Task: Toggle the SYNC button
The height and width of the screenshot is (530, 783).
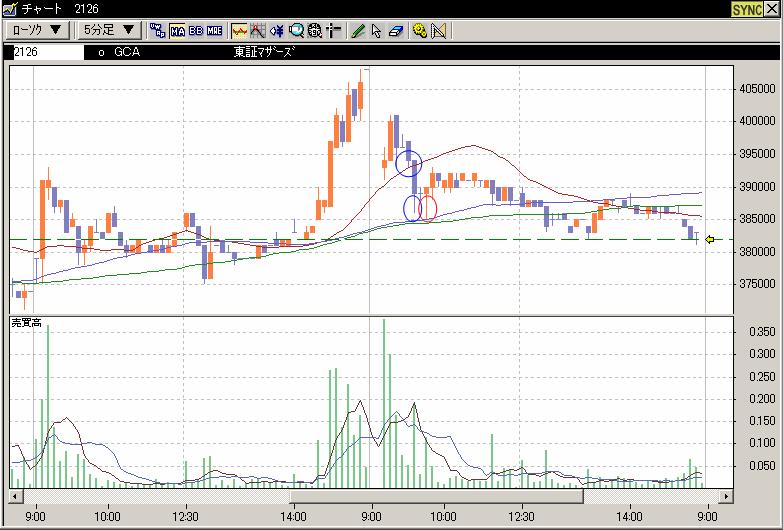Action: [x=747, y=9]
